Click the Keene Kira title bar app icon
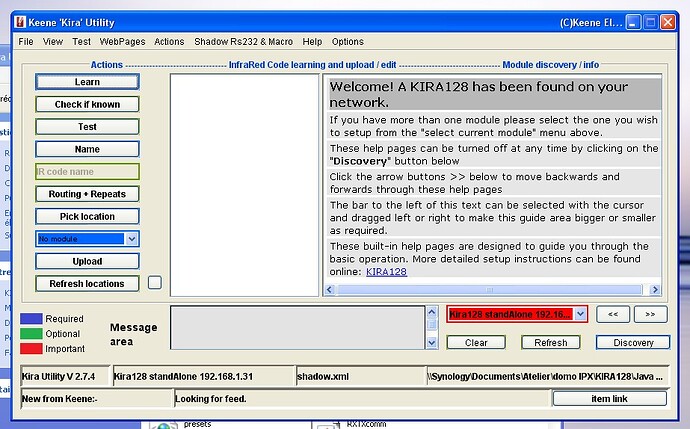The image size is (690, 429). click(x=20, y=22)
